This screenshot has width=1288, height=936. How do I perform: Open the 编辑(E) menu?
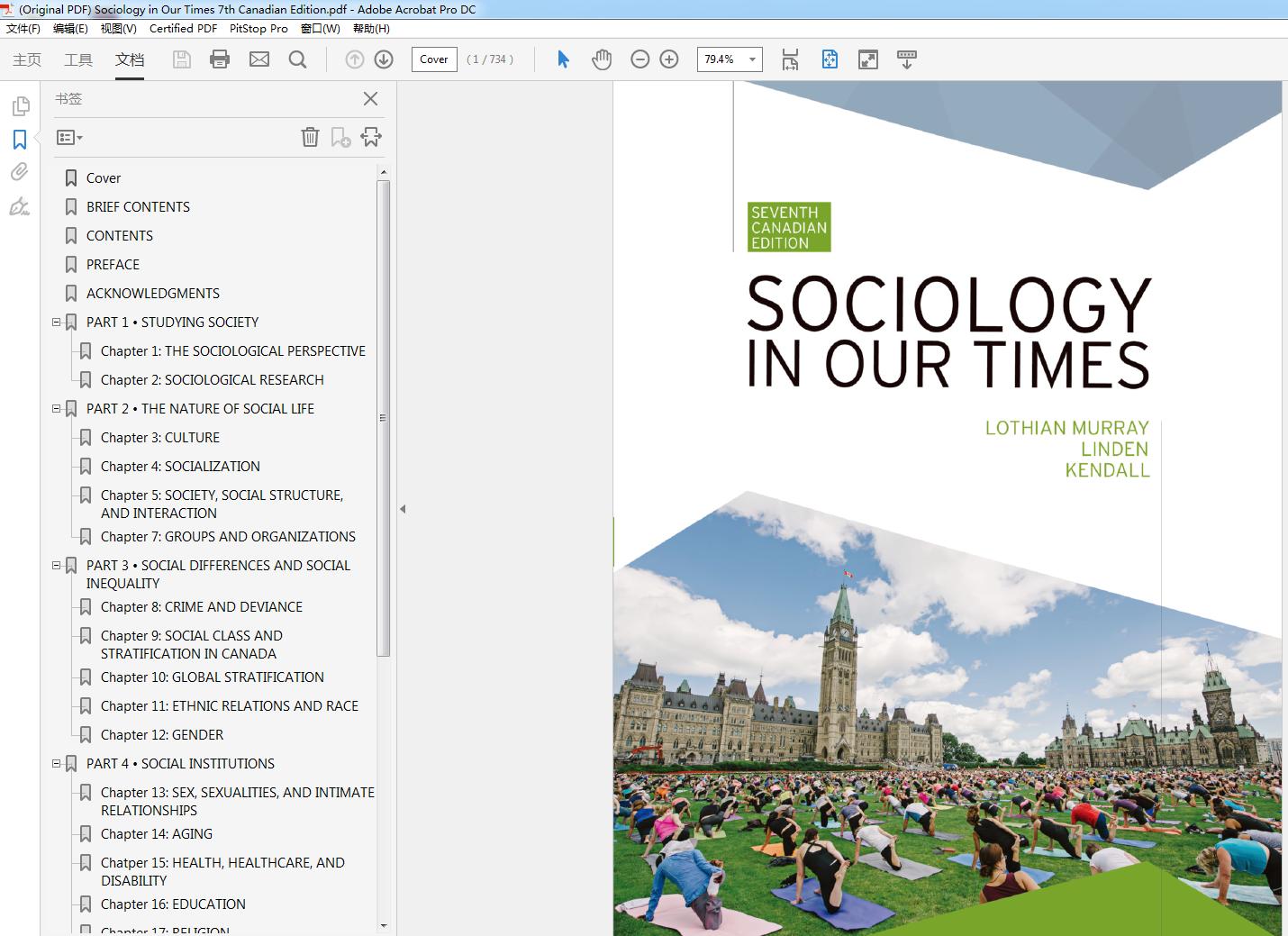point(70,29)
